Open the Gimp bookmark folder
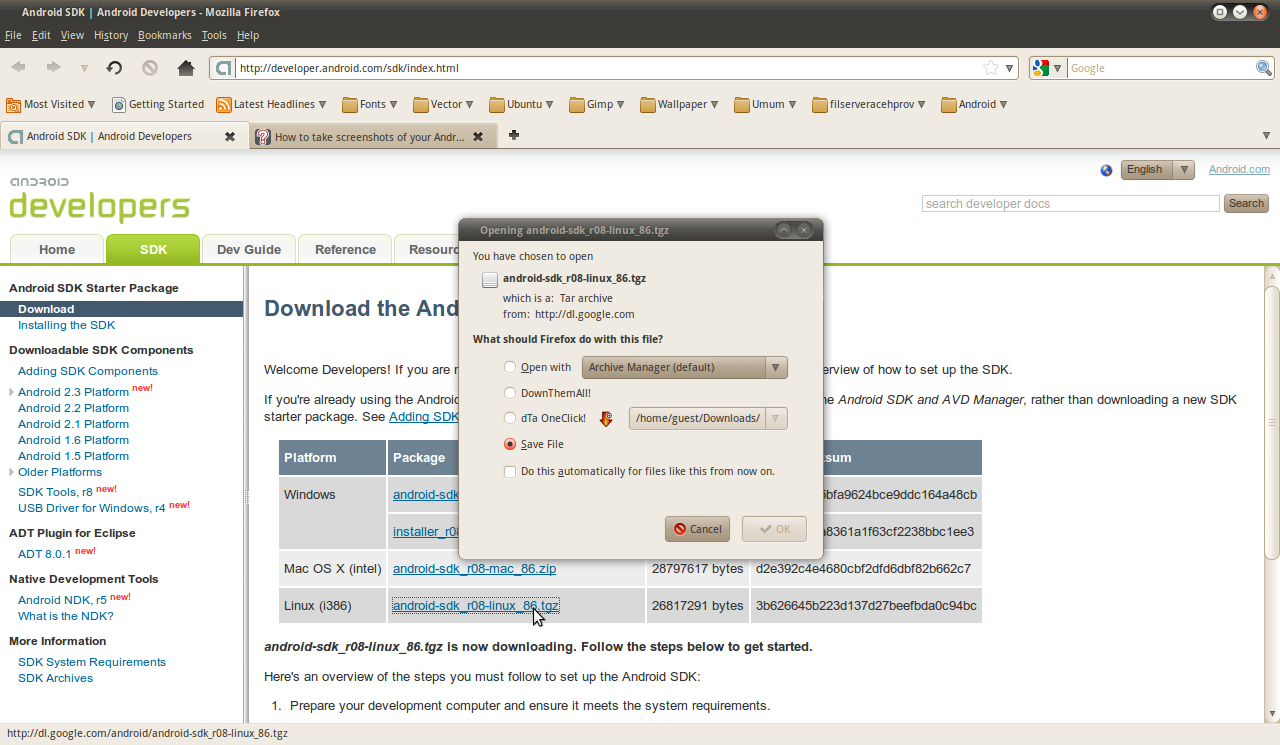 click(x=598, y=104)
